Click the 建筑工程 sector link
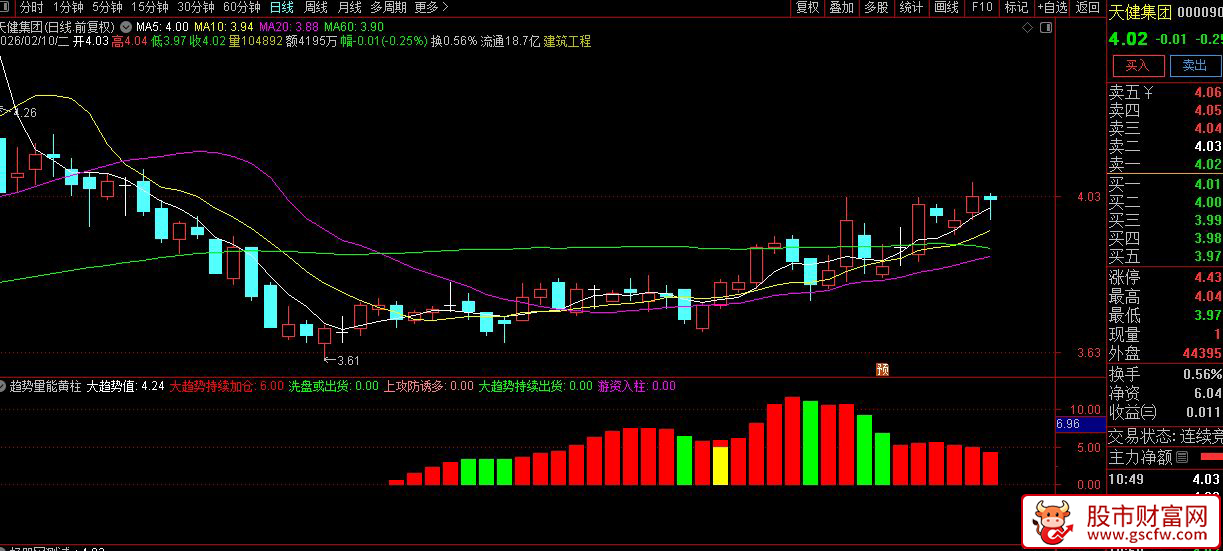1223x551 pixels. click(x=567, y=42)
